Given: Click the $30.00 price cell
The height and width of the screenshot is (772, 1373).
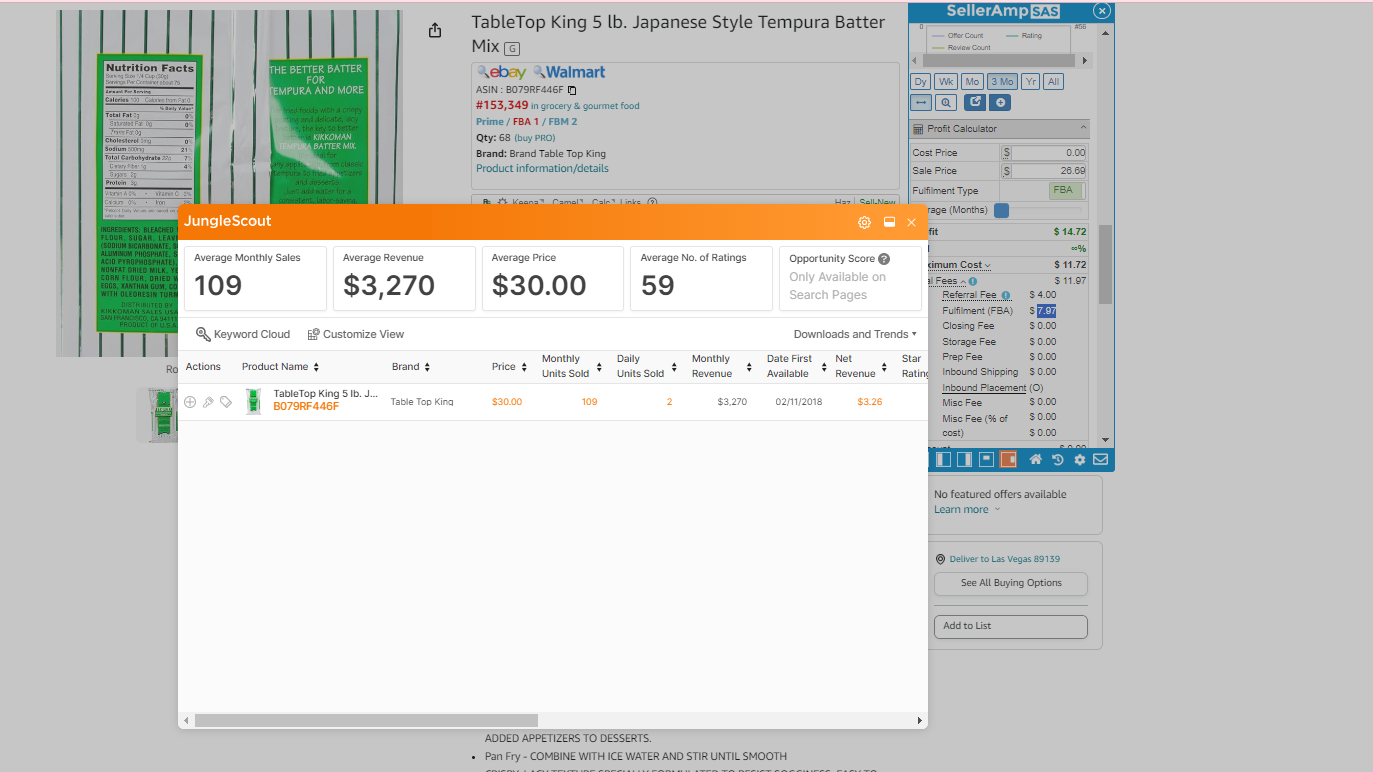Looking at the screenshot, I should [x=507, y=402].
